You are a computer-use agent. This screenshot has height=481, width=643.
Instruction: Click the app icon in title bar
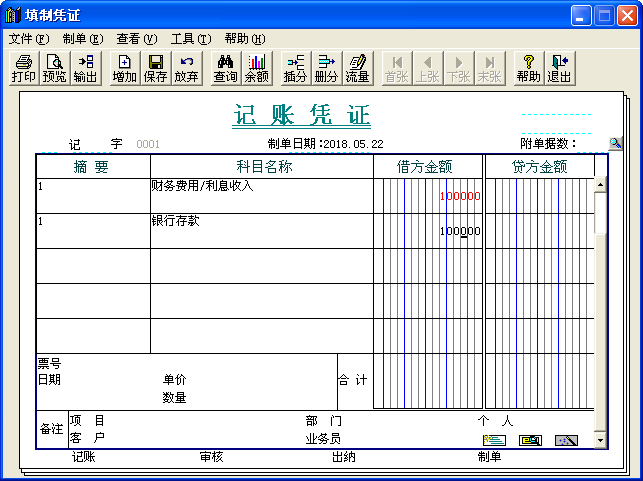(x=12, y=15)
